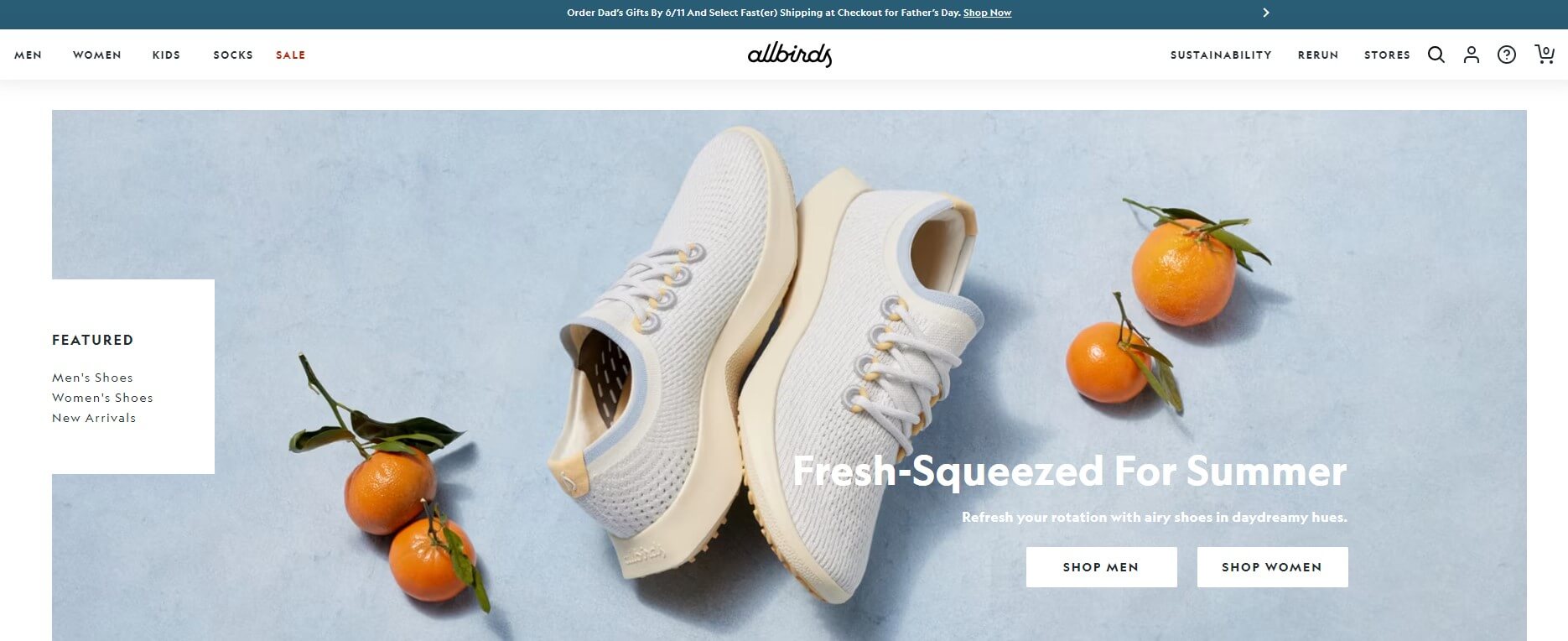Open Men's Shoes featured link
Viewport: 1568px width, 641px height.
(x=92, y=378)
